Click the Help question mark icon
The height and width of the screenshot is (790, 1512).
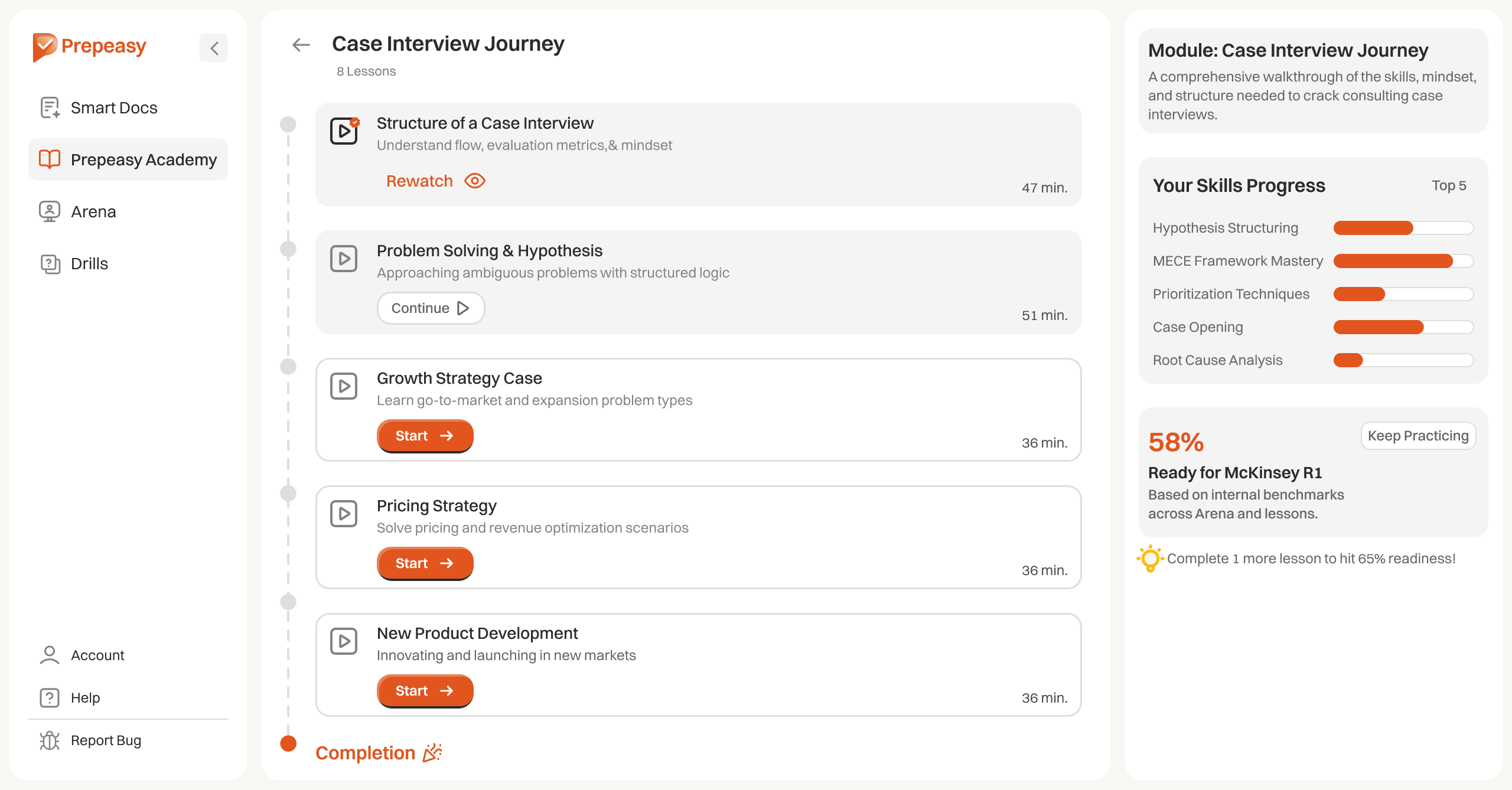50,698
